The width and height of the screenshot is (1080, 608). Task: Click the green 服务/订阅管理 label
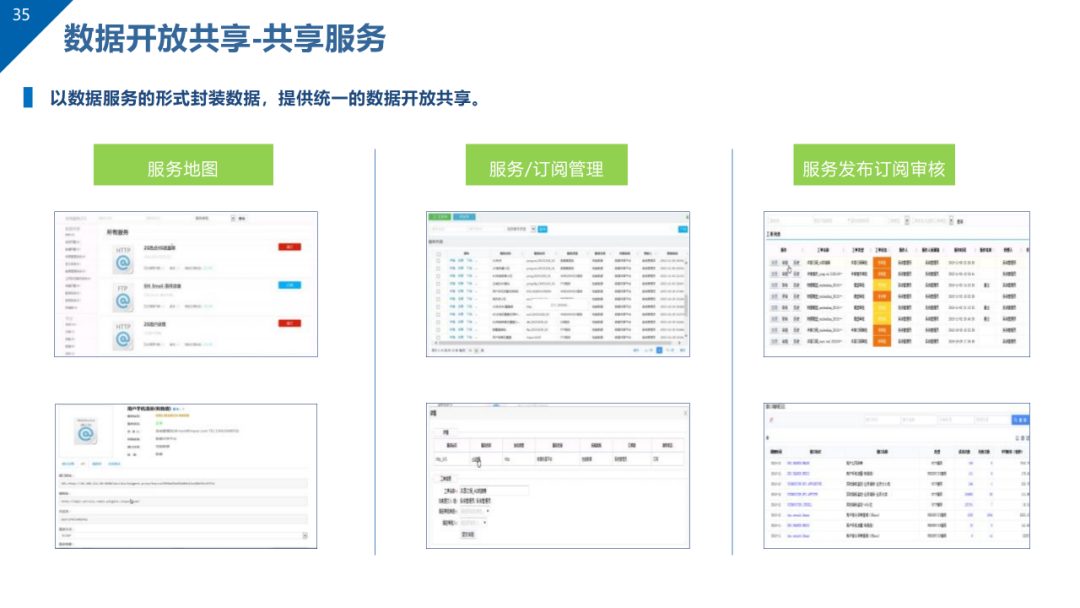[546, 165]
